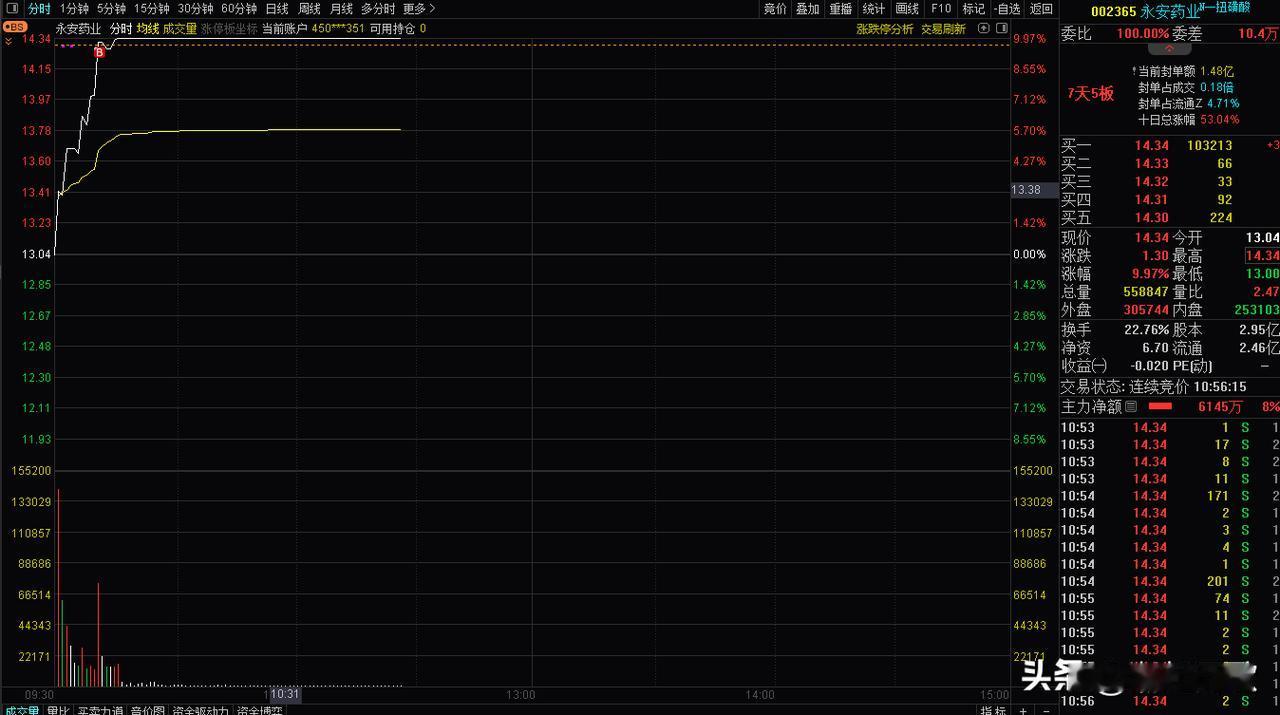The image size is (1280, 715).
Task: Click the 买一 bid row at 14.34
Action: [1170, 146]
